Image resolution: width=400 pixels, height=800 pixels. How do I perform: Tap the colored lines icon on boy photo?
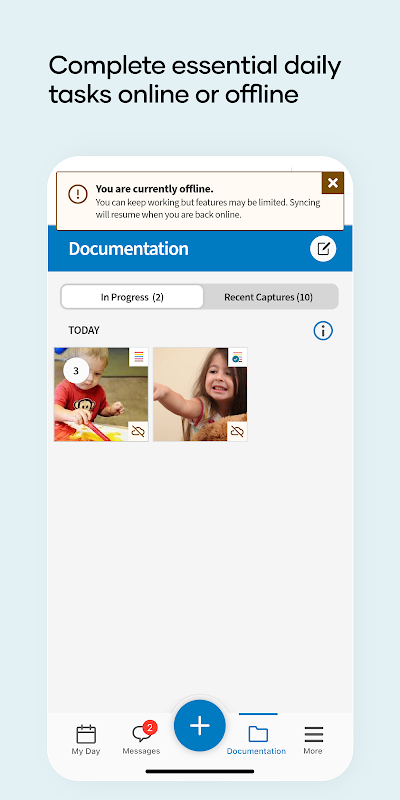pos(139,357)
